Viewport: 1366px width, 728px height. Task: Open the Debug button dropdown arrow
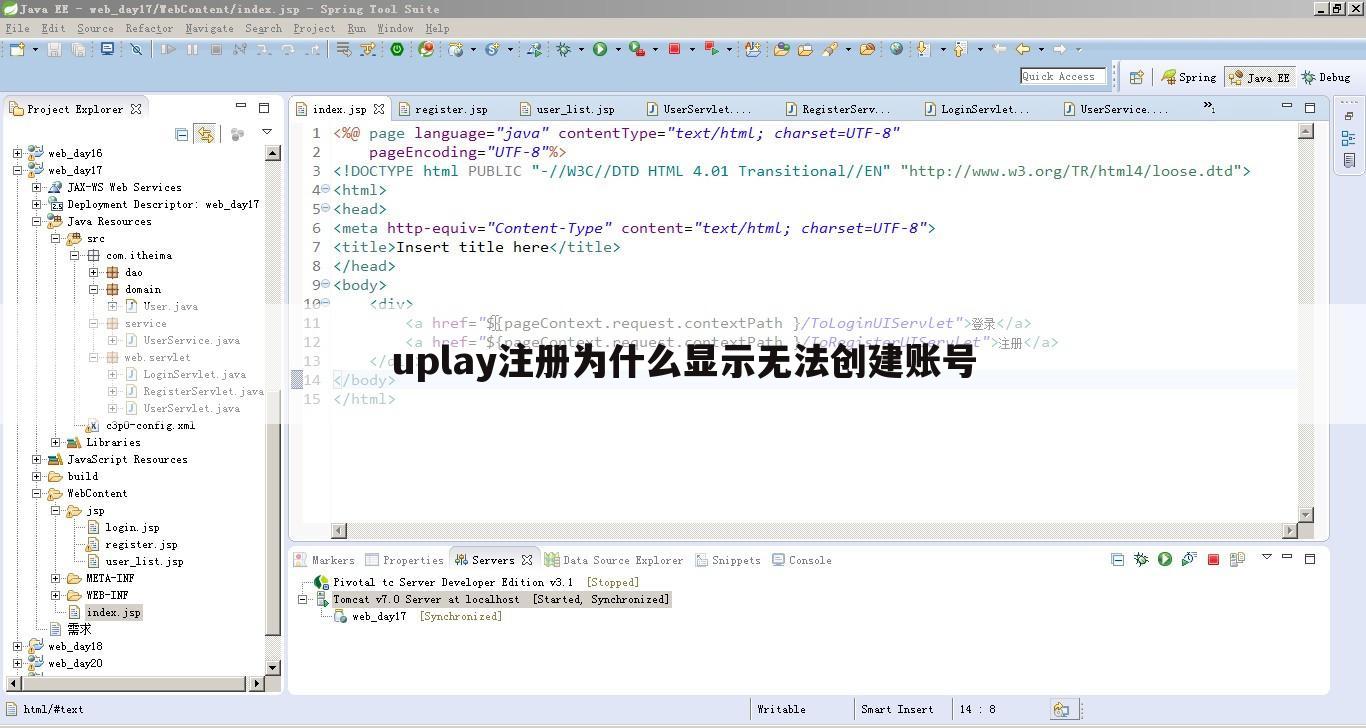click(581, 49)
